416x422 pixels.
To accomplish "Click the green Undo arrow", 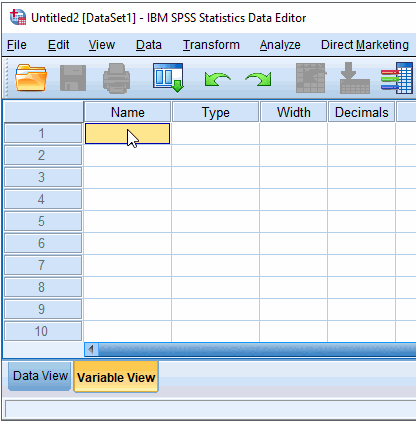I will (217, 79).
